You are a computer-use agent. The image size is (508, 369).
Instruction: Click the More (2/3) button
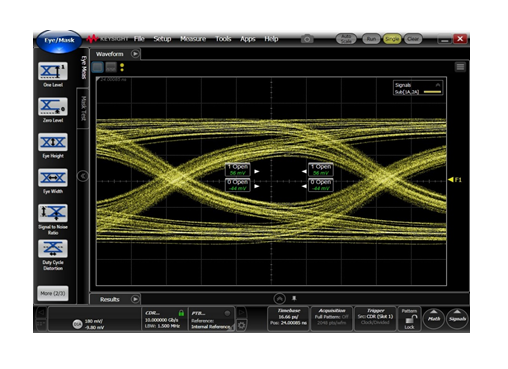[x=53, y=293]
